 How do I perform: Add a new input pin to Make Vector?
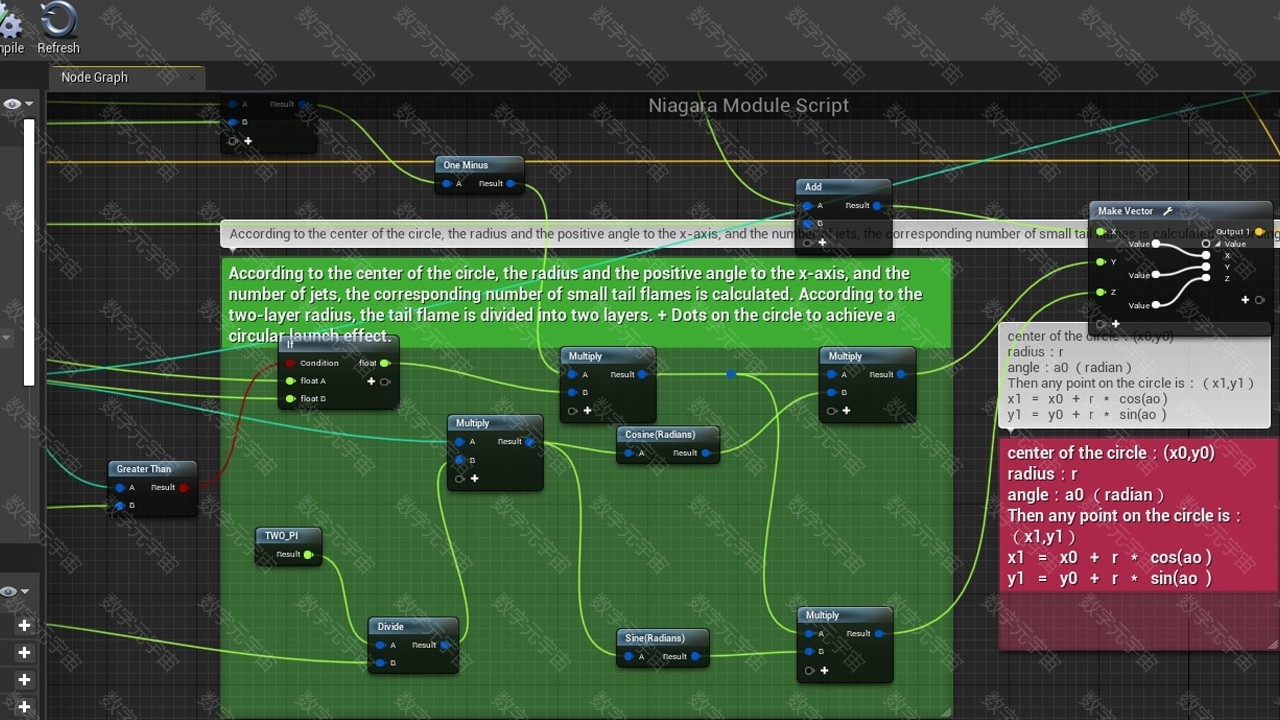1116,324
